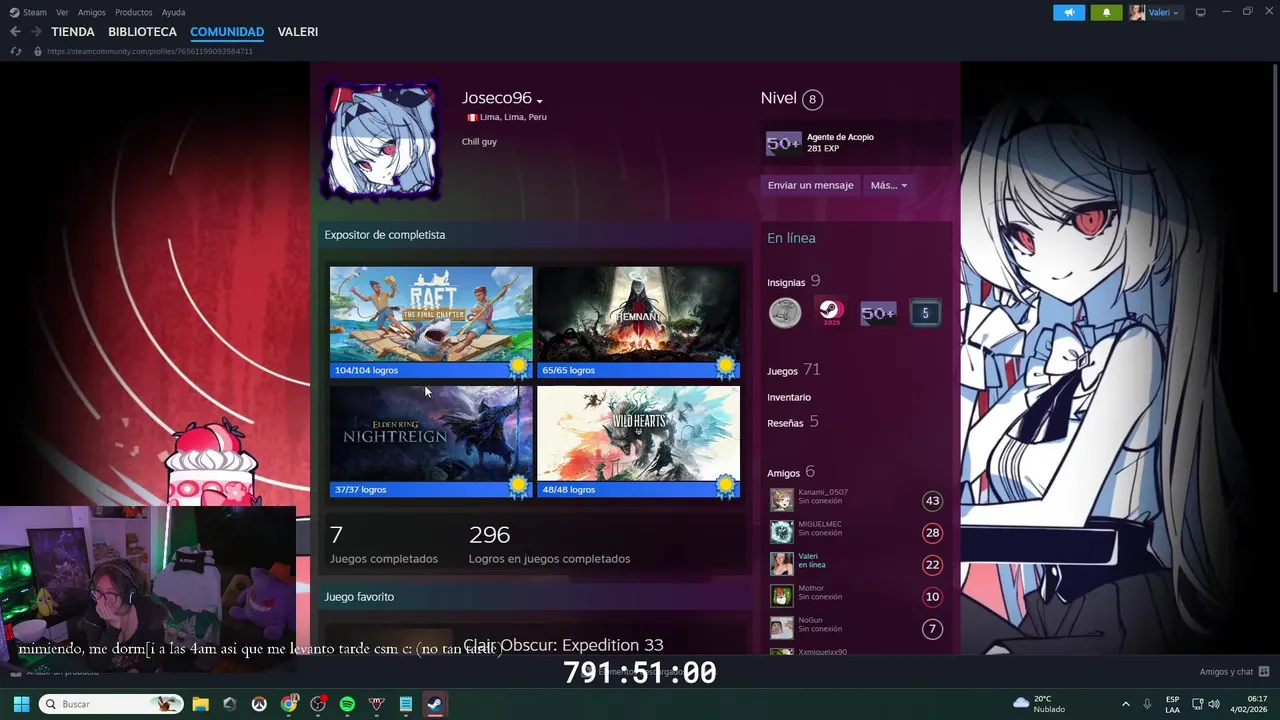
Task: Open the Notepad taskbar icon
Action: click(406, 704)
